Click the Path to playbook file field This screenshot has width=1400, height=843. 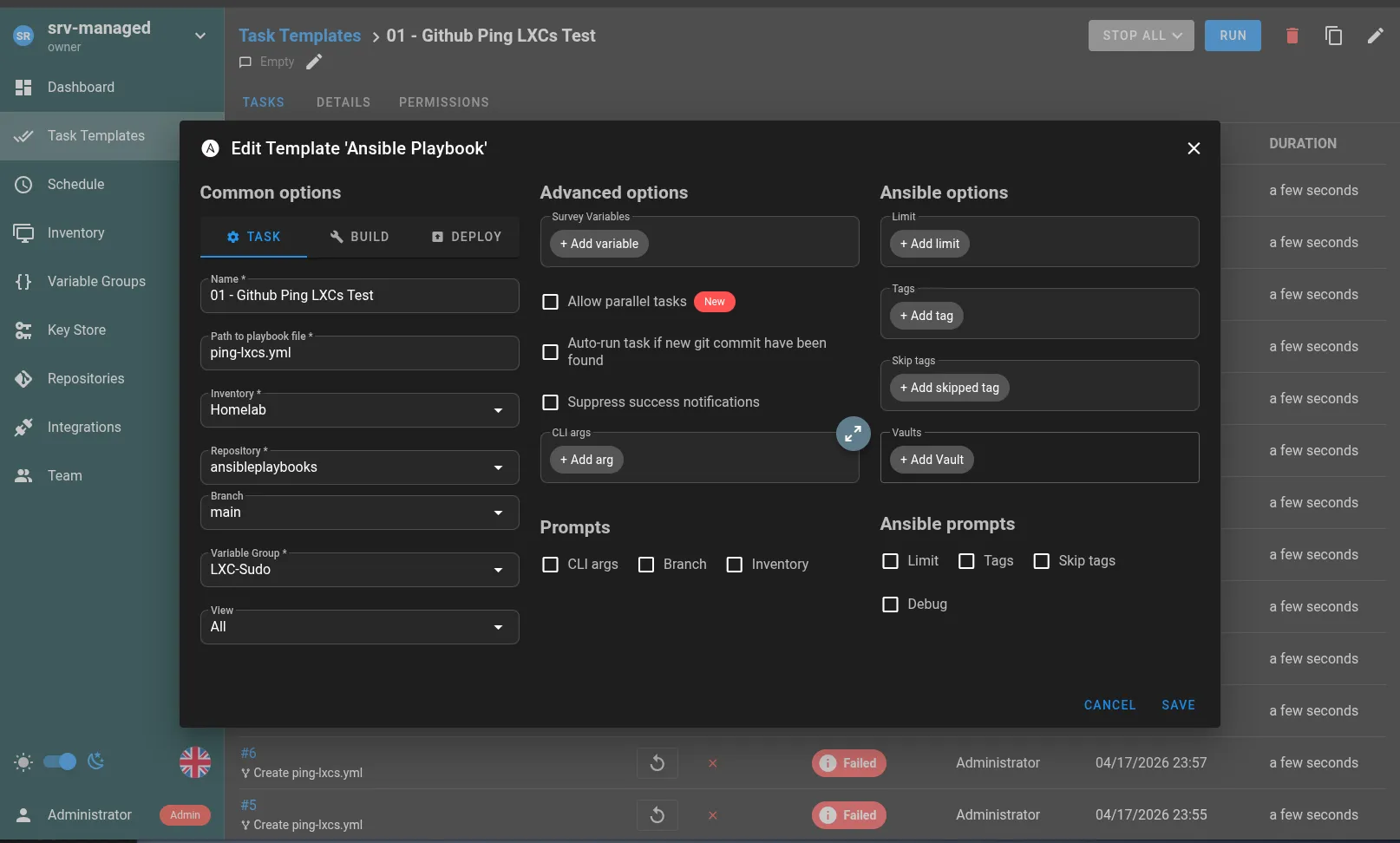(x=359, y=353)
